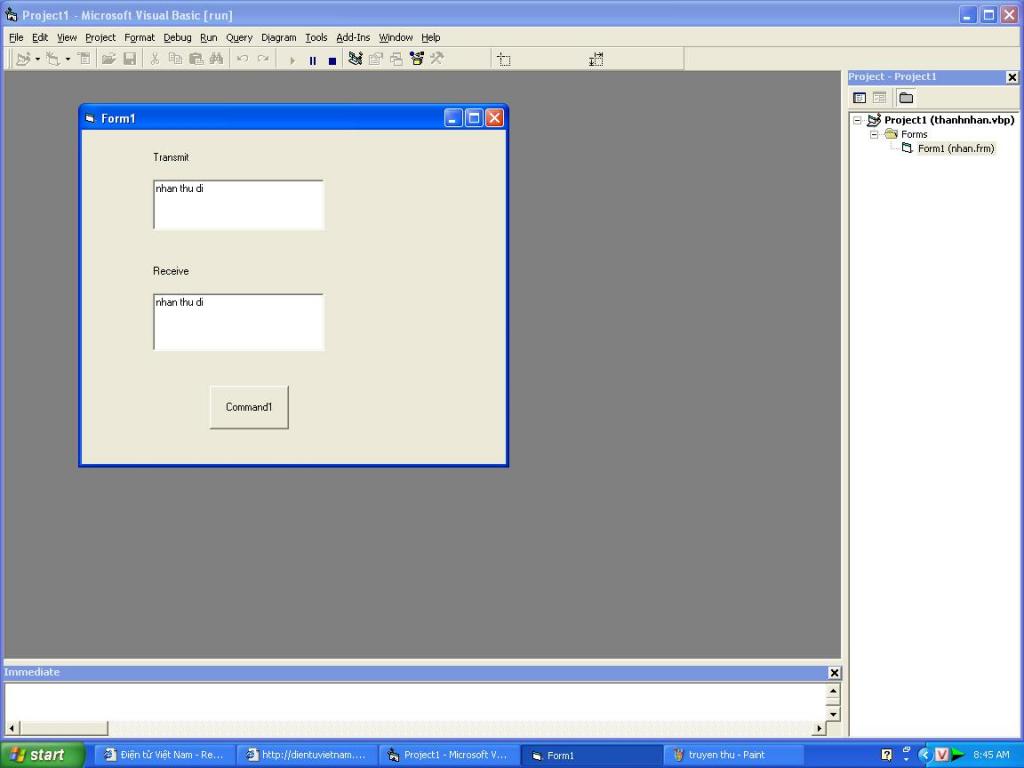Click inside the Receive text box
Image resolution: width=1024 pixels, height=768 pixels.
(238, 322)
